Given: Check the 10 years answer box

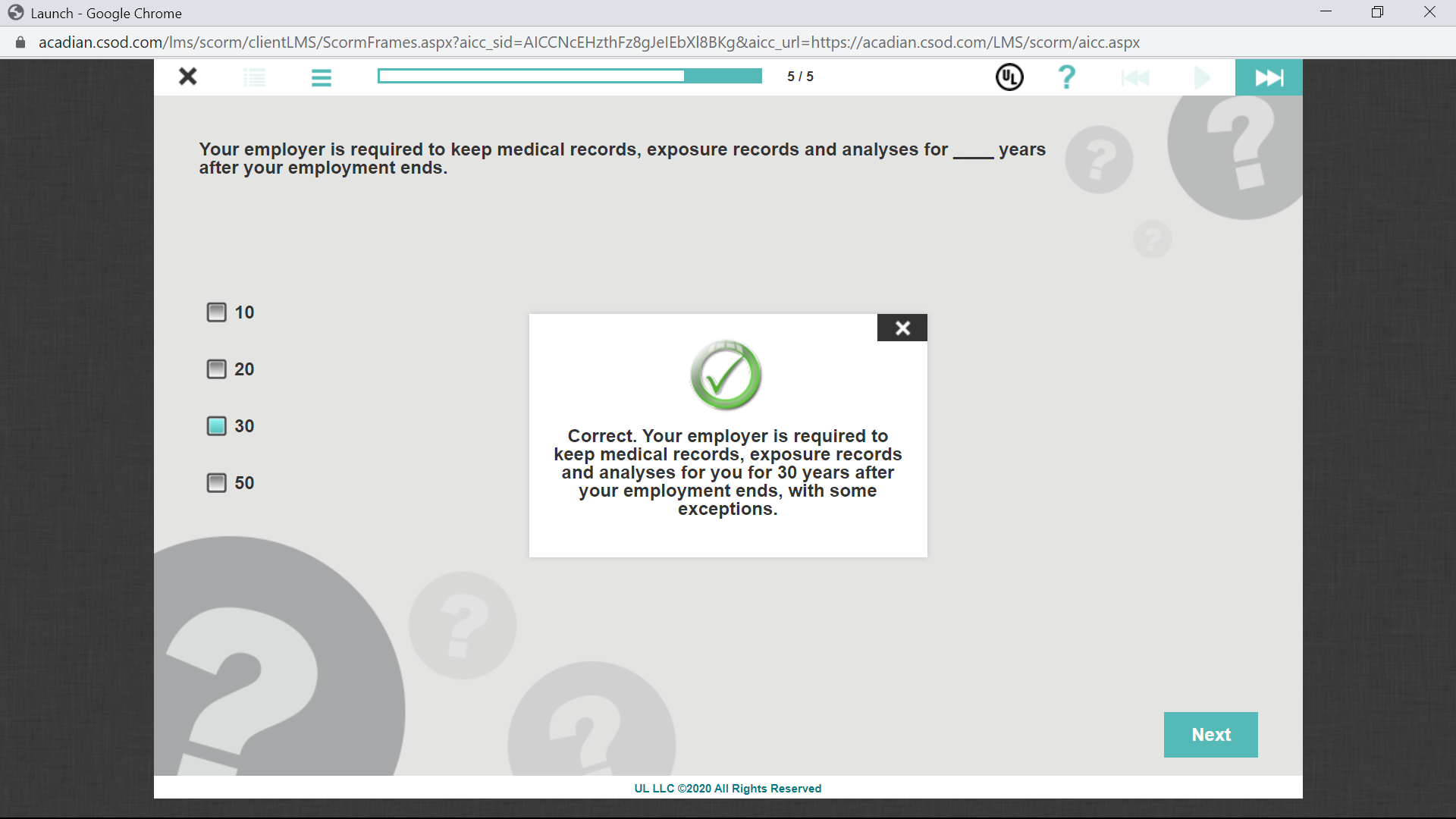Looking at the screenshot, I should click(217, 312).
